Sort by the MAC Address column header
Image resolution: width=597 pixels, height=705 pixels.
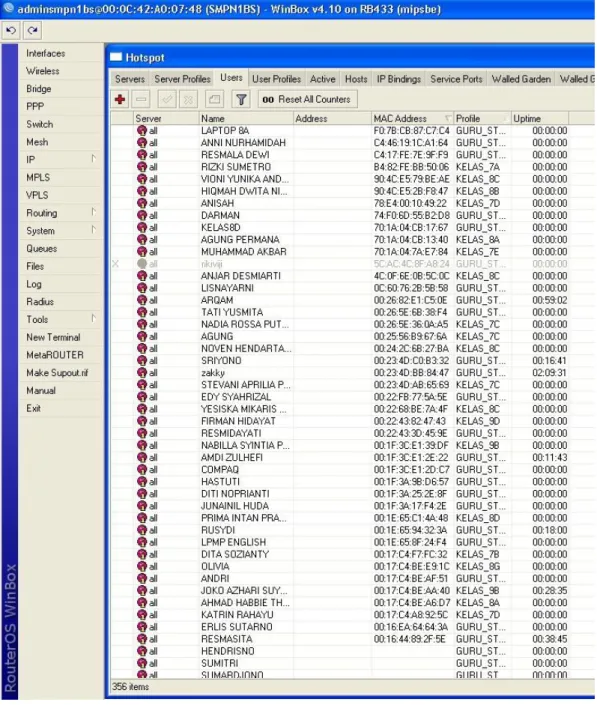(x=412, y=119)
